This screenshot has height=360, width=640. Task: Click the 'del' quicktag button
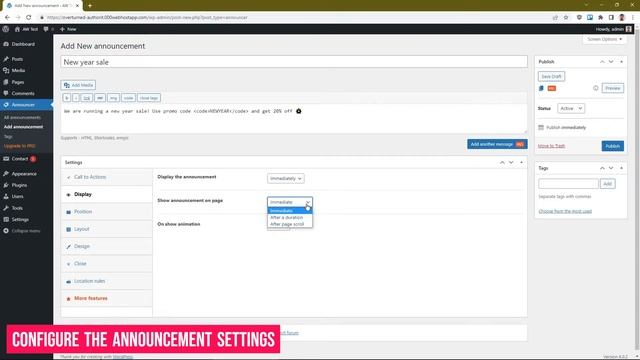tap(100, 98)
